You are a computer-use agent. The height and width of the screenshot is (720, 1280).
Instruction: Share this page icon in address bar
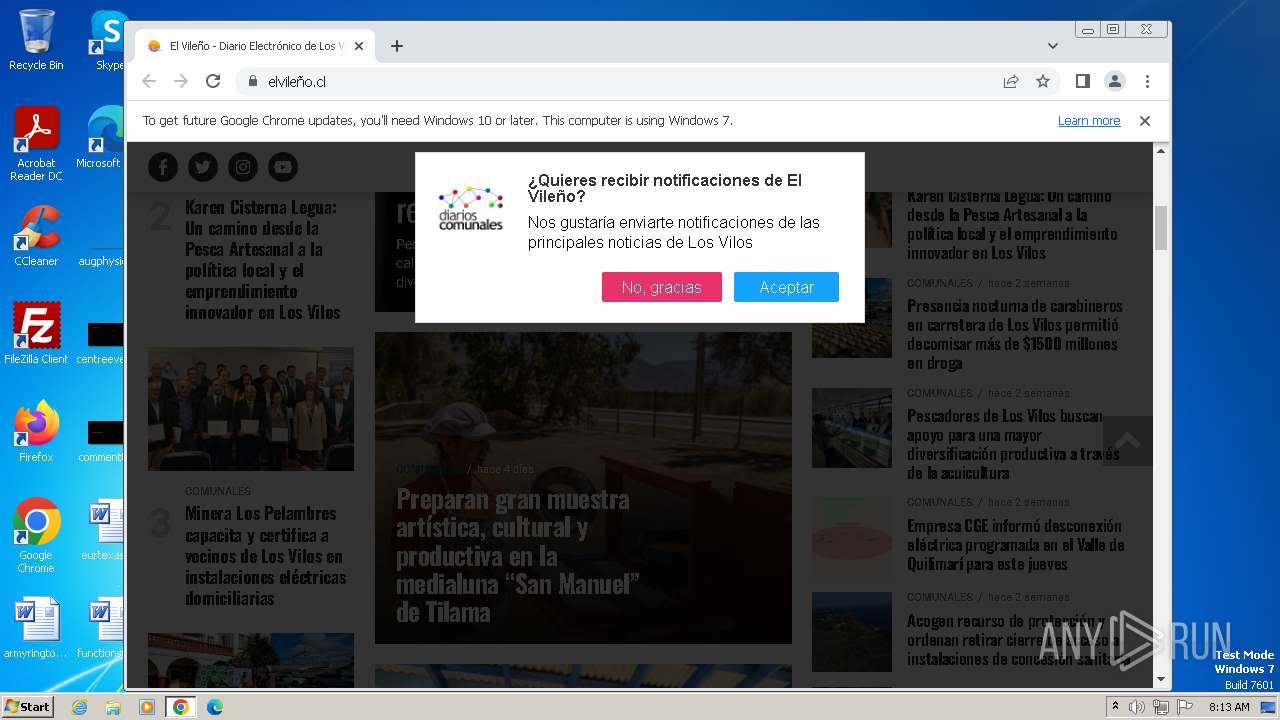(x=1011, y=81)
